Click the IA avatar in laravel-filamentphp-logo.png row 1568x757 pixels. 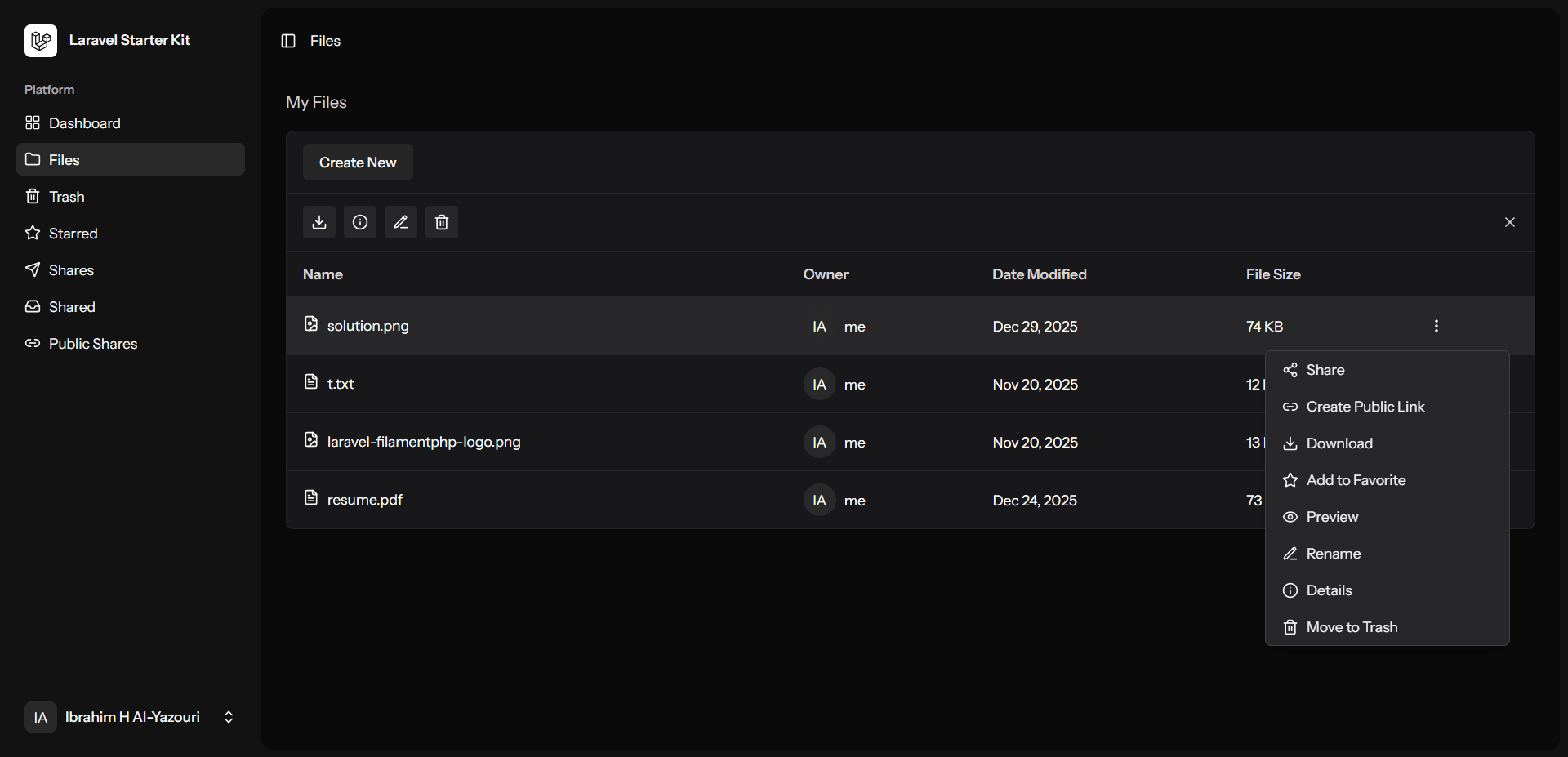click(819, 443)
